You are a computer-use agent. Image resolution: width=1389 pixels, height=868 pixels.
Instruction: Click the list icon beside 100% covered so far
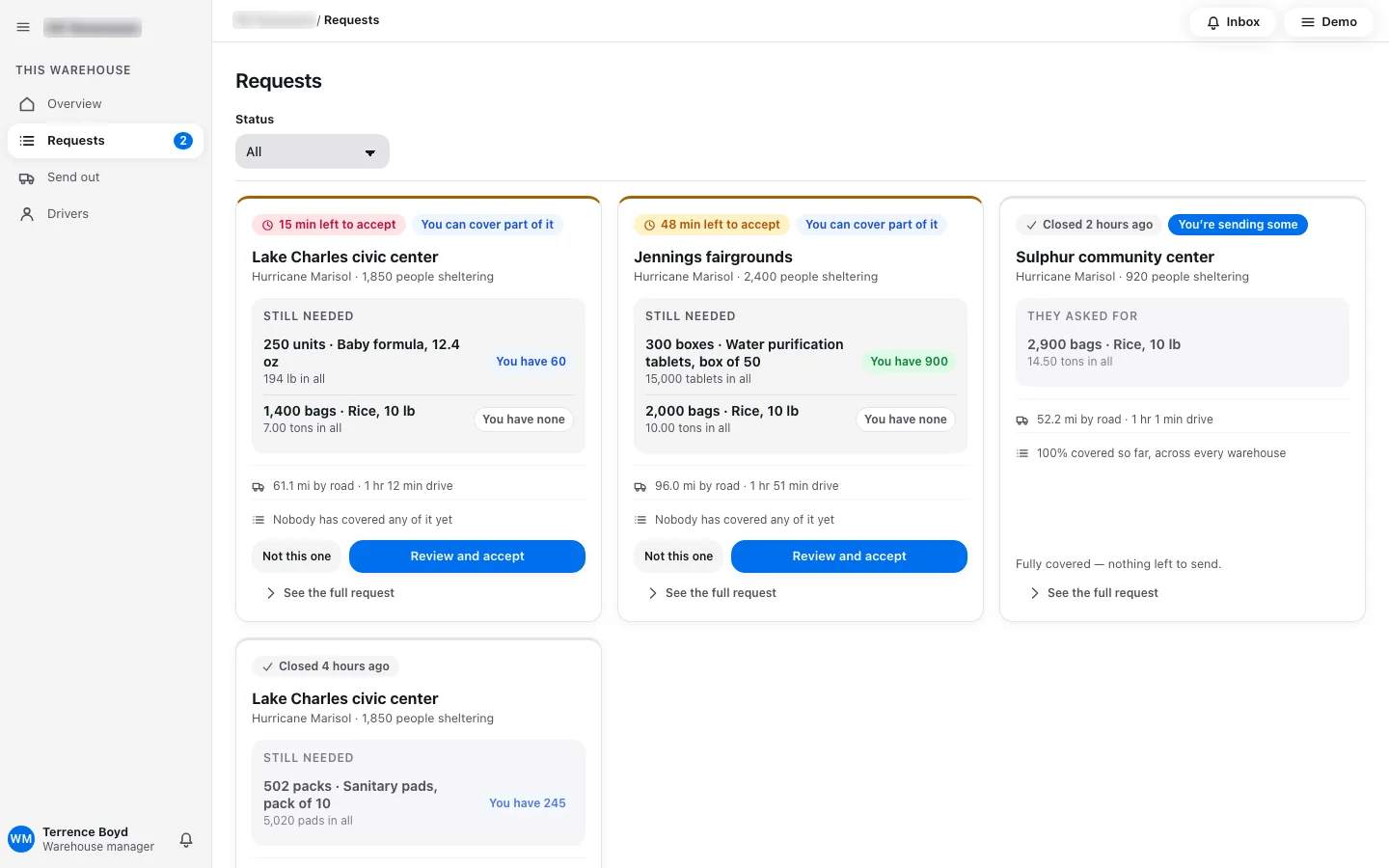tap(1022, 453)
